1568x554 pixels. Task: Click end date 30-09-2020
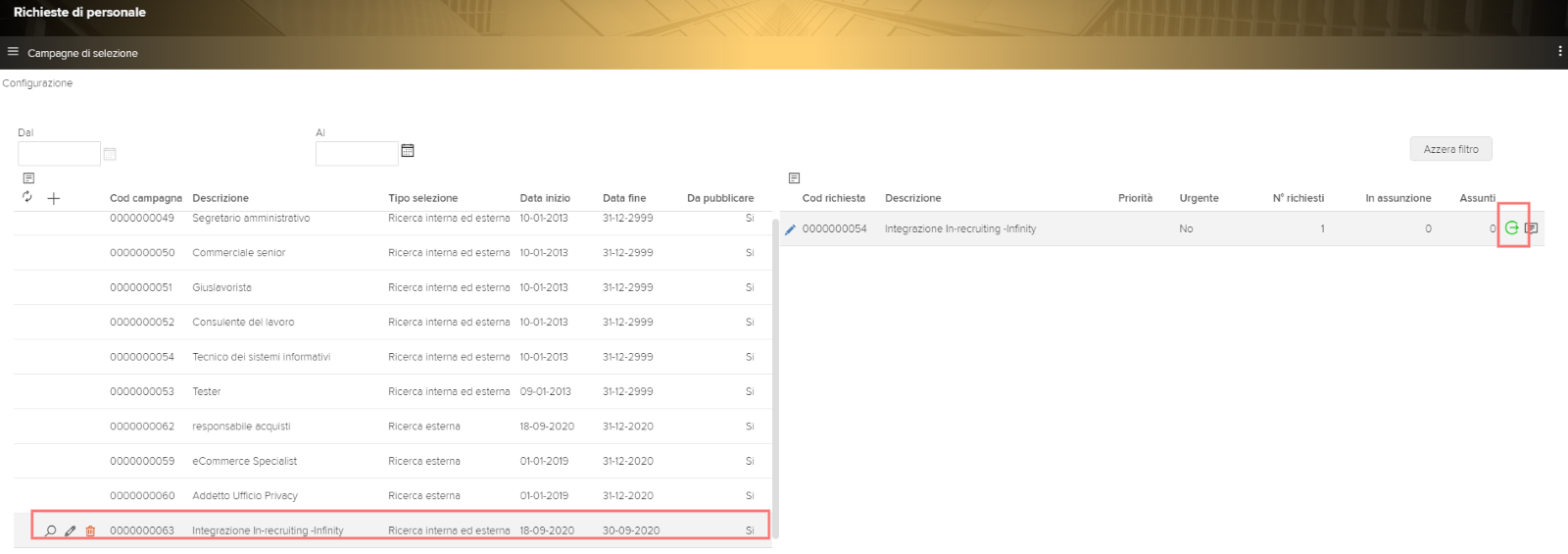pos(631,530)
